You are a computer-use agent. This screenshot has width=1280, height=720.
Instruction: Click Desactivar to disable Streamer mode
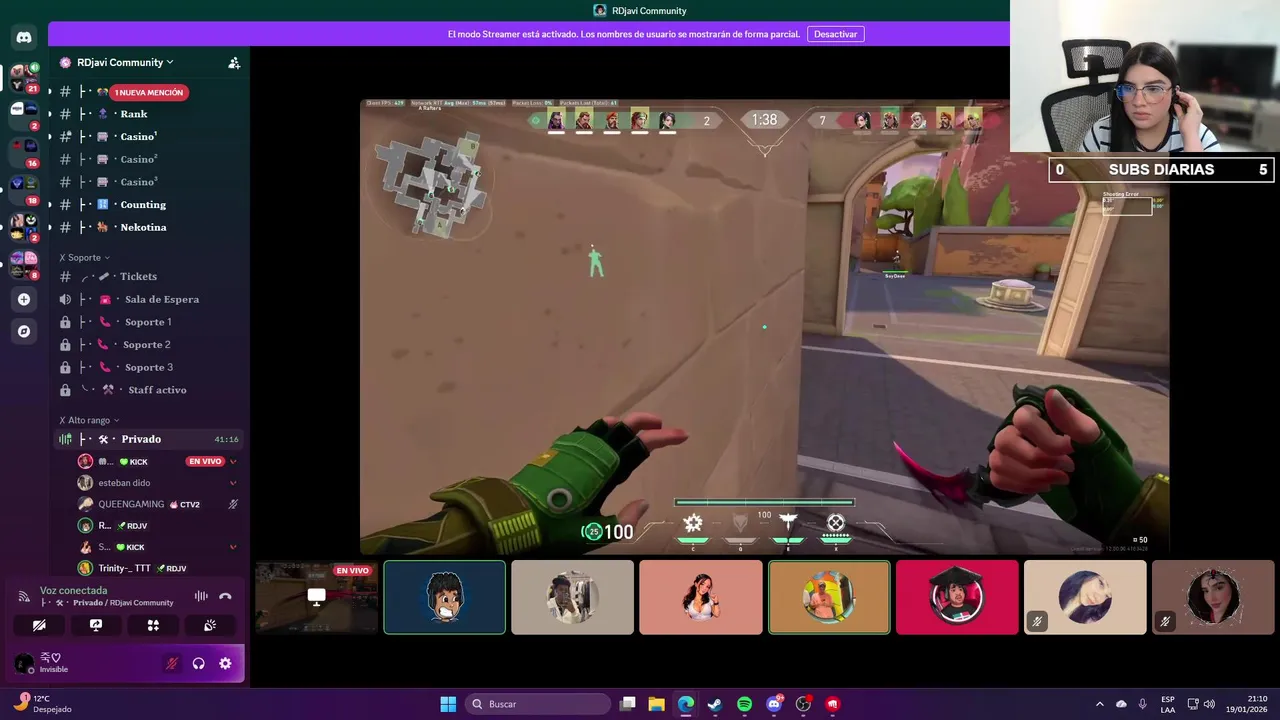[x=835, y=34]
